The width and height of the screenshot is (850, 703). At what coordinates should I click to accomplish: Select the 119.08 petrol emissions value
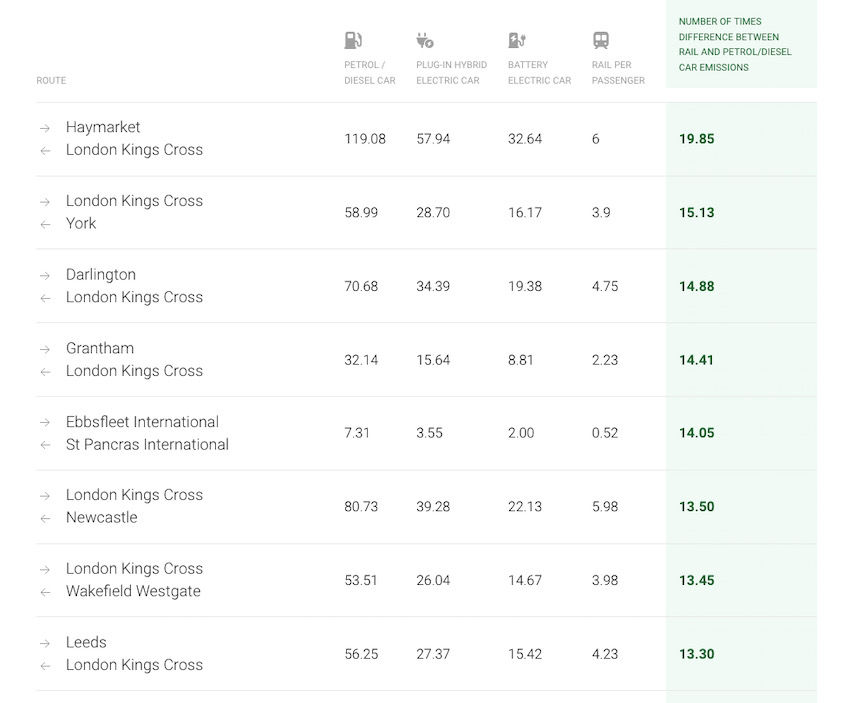pos(365,139)
